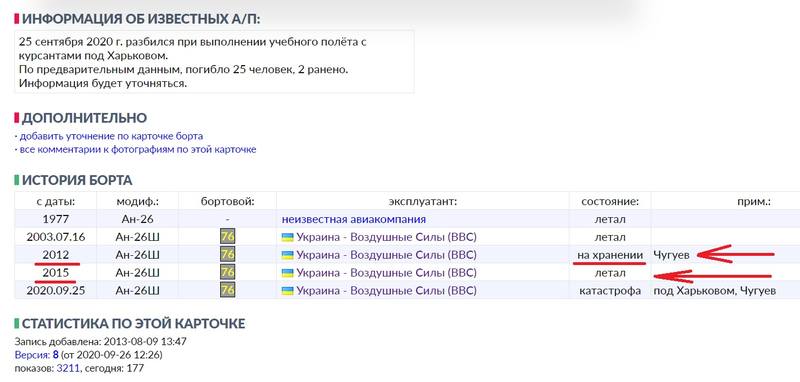This screenshot has width=800, height=382.
Task: Click 'ДОПОЛНИТЕЛЬНО' section heading
Action: pos(84,118)
